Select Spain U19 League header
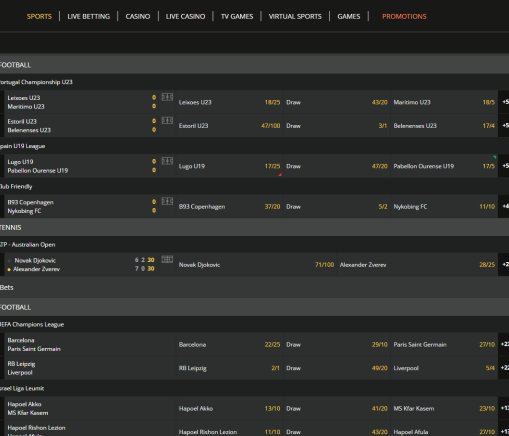This screenshot has width=509, height=436. (x=254, y=146)
